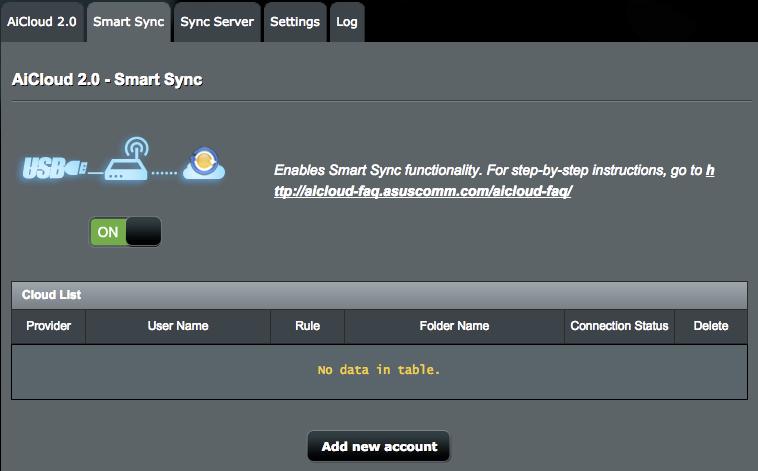Open the AiCloud 2.0 tab
Image resolution: width=758 pixels, height=471 pixels.
click(x=42, y=22)
